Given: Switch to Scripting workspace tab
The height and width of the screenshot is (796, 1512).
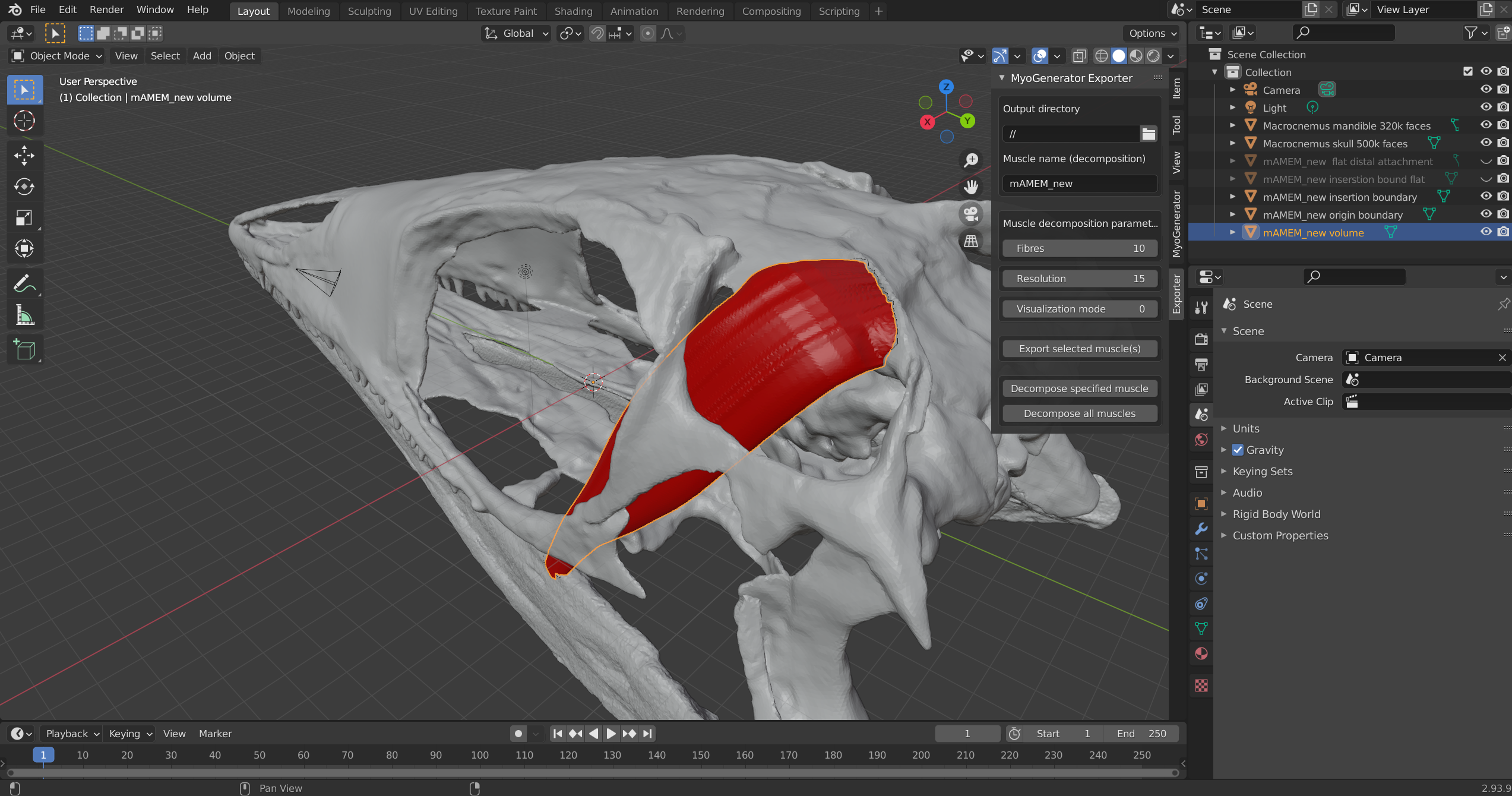Looking at the screenshot, I should click(839, 10).
